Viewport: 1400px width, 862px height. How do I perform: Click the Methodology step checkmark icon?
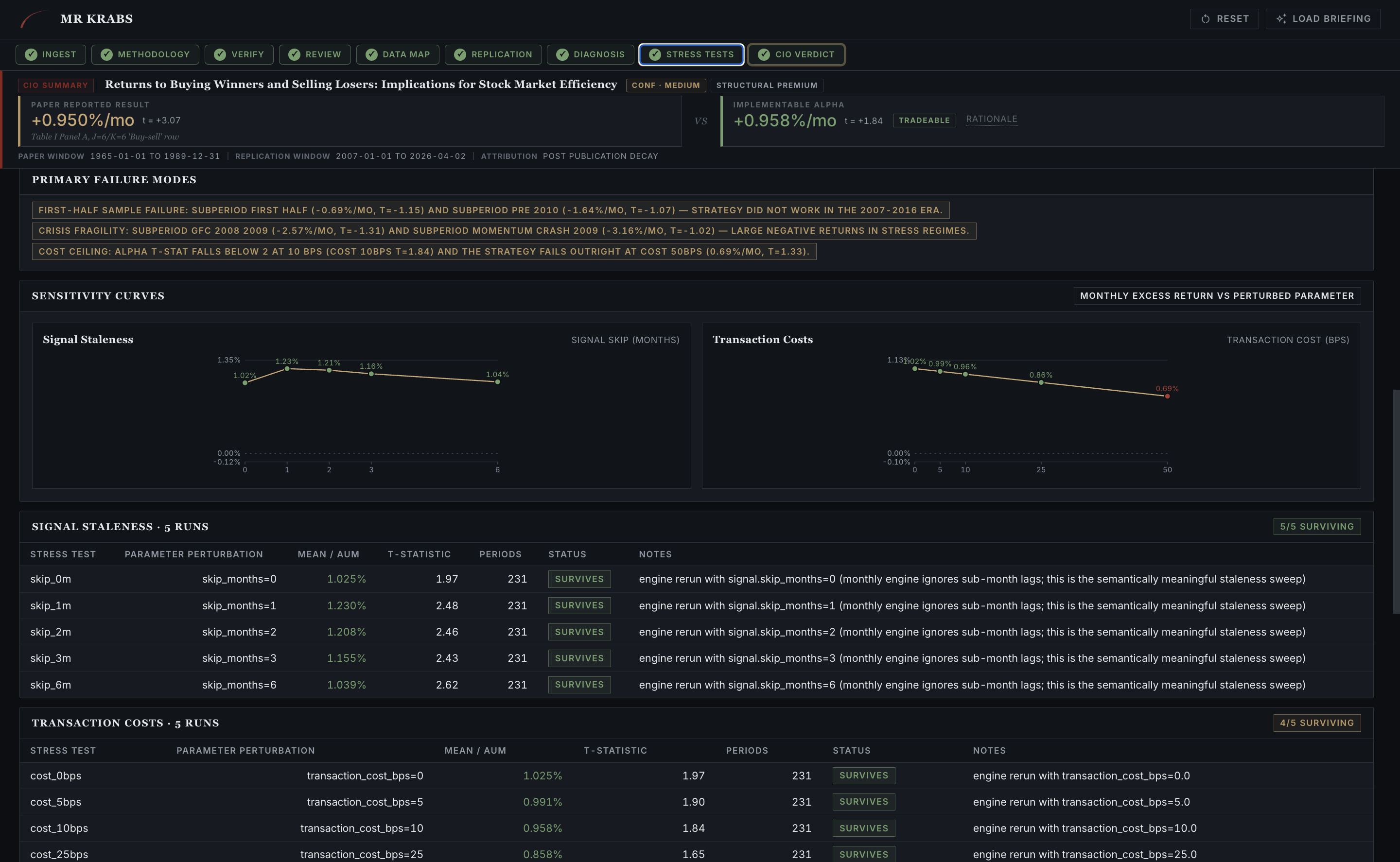point(106,55)
